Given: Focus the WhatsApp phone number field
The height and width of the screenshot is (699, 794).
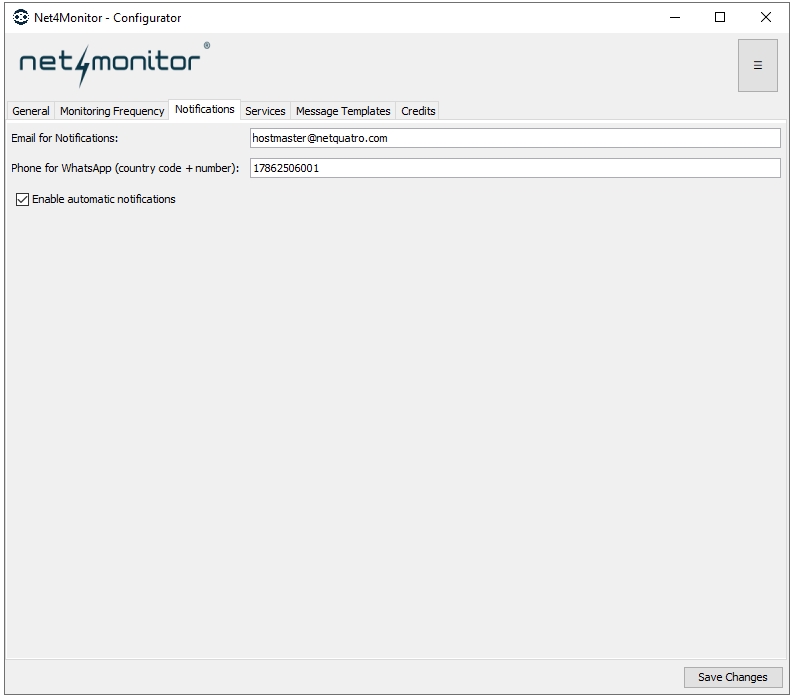Looking at the screenshot, I should pos(515,168).
